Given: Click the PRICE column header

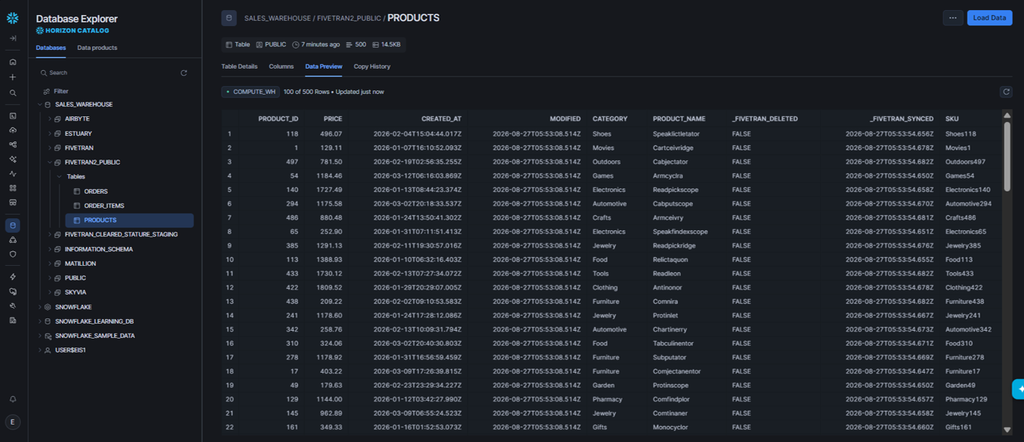Looking at the screenshot, I should [x=332, y=119].
